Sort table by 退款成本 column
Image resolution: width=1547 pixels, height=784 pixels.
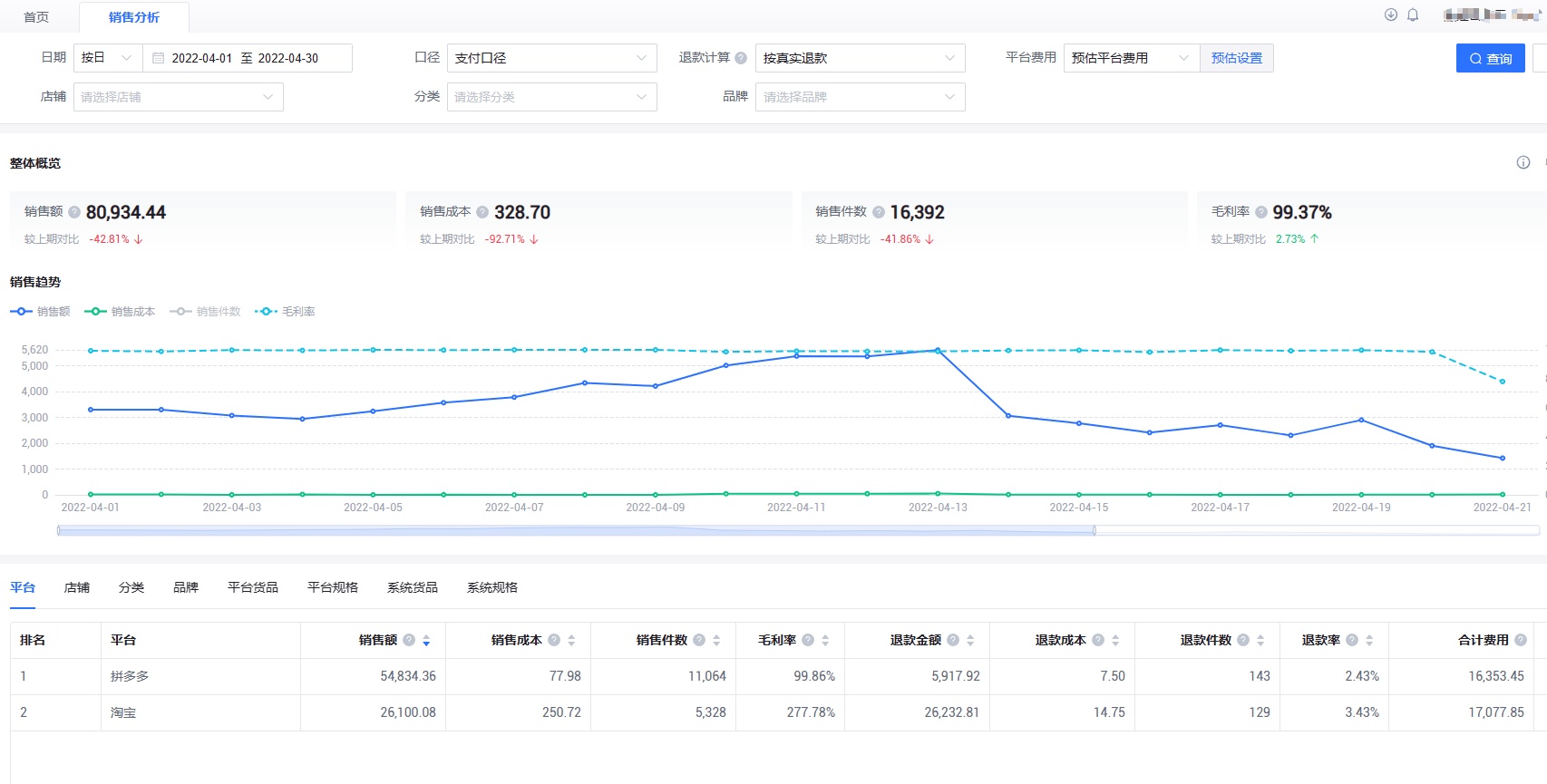pos(1115,641)
